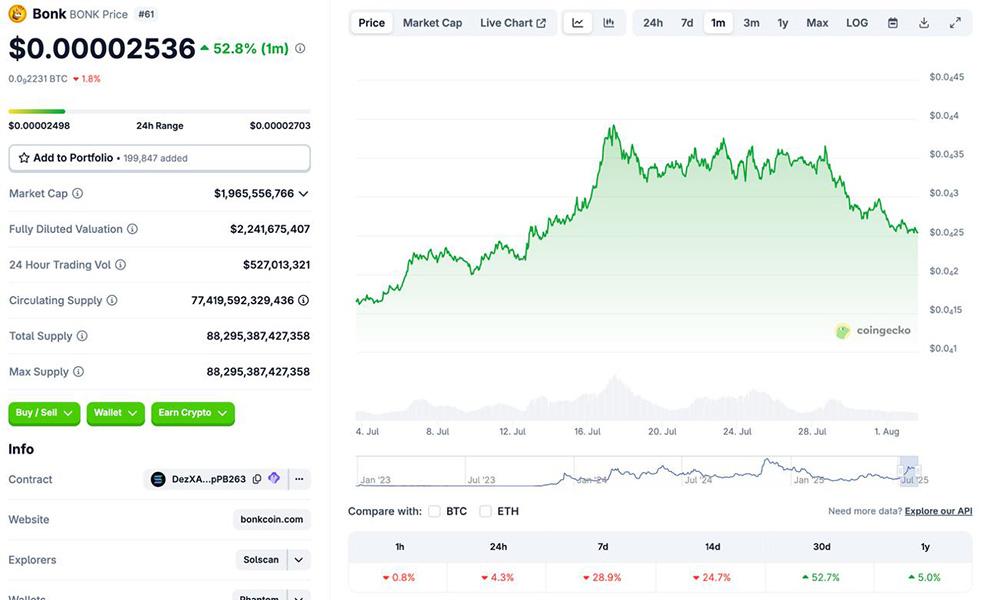Open the price change info icon beside 52.8%

point(301,48)
